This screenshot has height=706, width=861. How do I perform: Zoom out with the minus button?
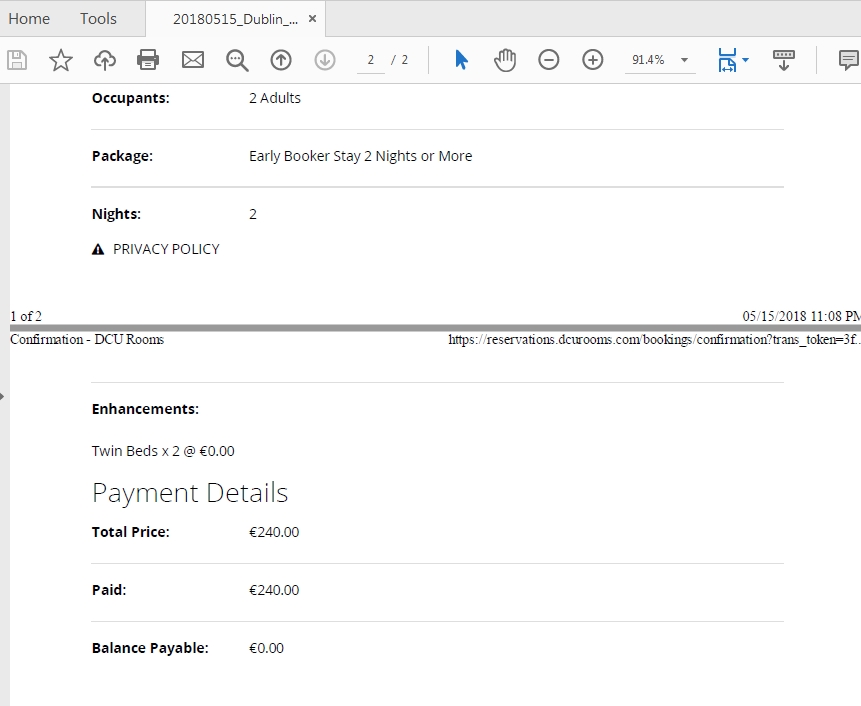549,60
